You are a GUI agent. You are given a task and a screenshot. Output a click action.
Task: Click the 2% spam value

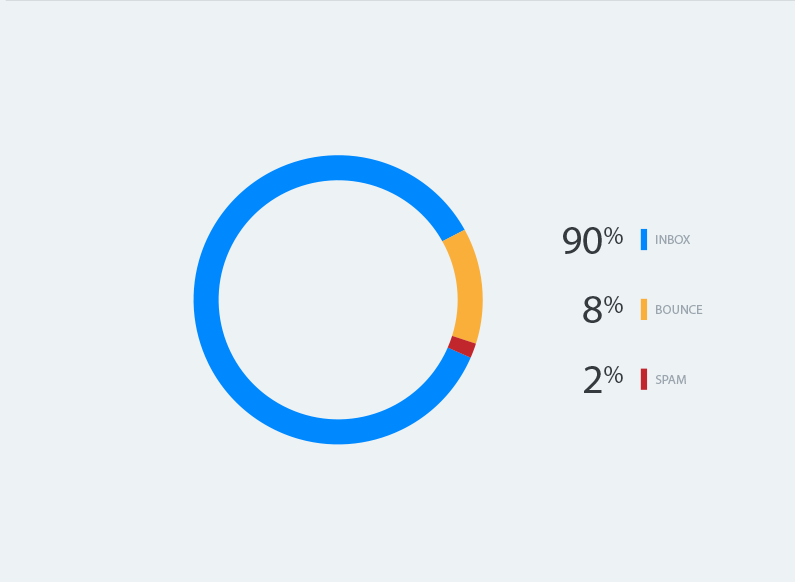click(603, 380)
